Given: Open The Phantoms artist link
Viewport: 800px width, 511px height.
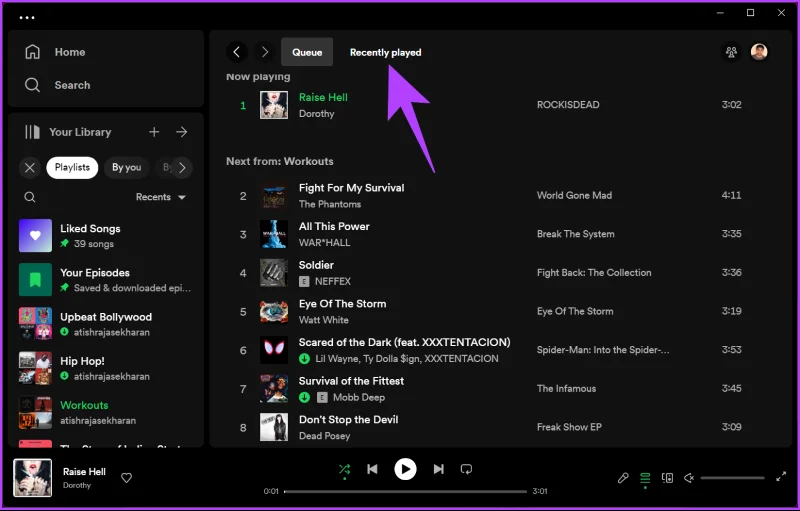Looking at the screenshot, I should [x=330, y=204].
